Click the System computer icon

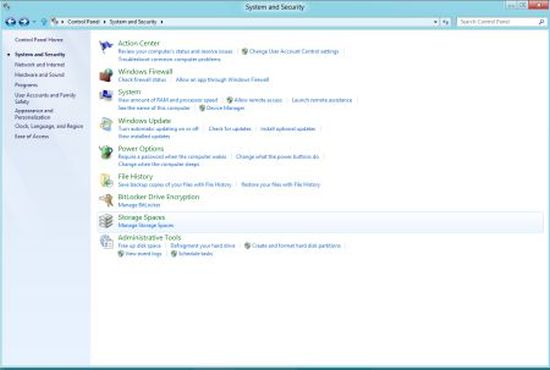click(106, 95)
